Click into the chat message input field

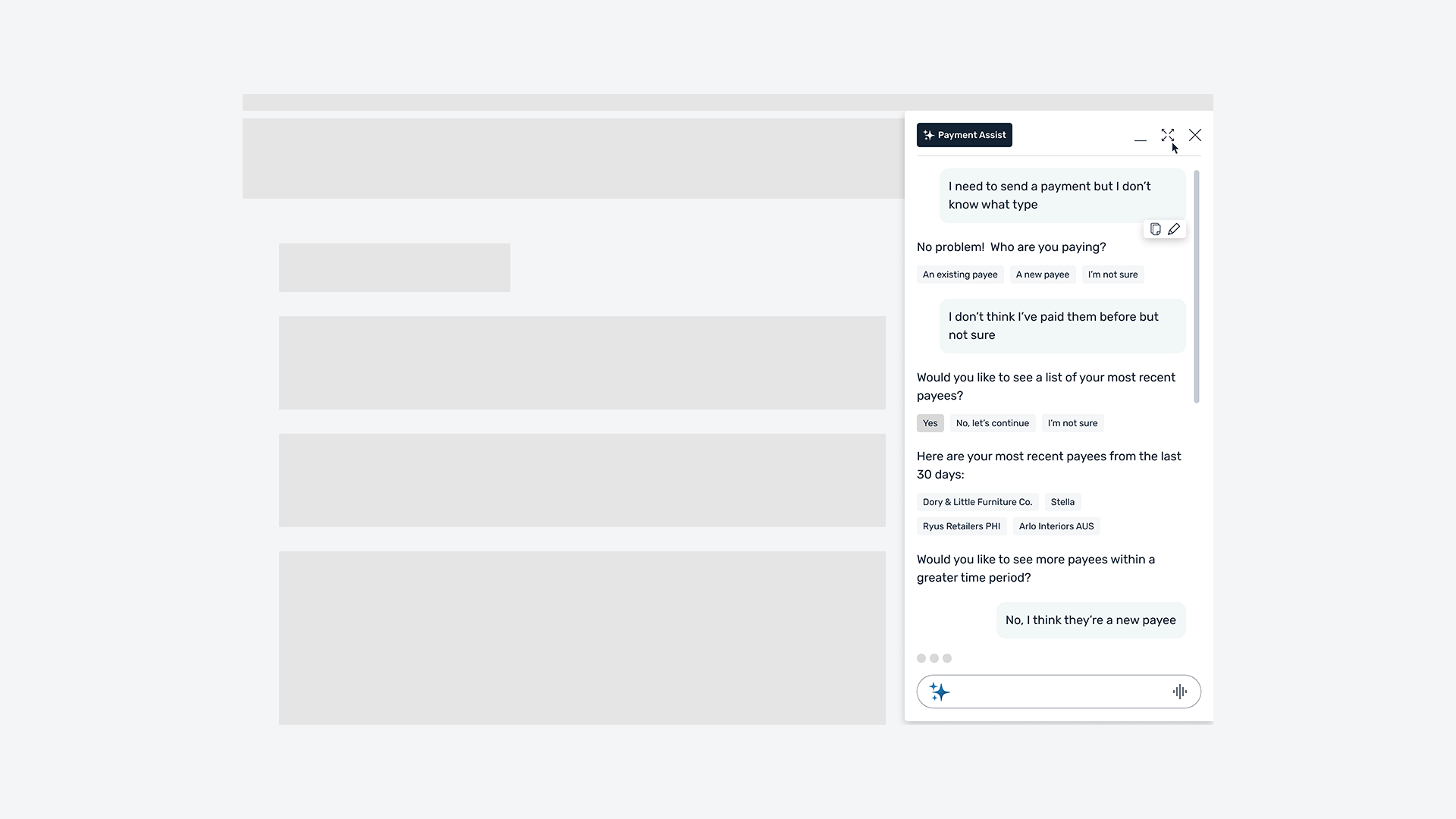tap(1059, 692)
